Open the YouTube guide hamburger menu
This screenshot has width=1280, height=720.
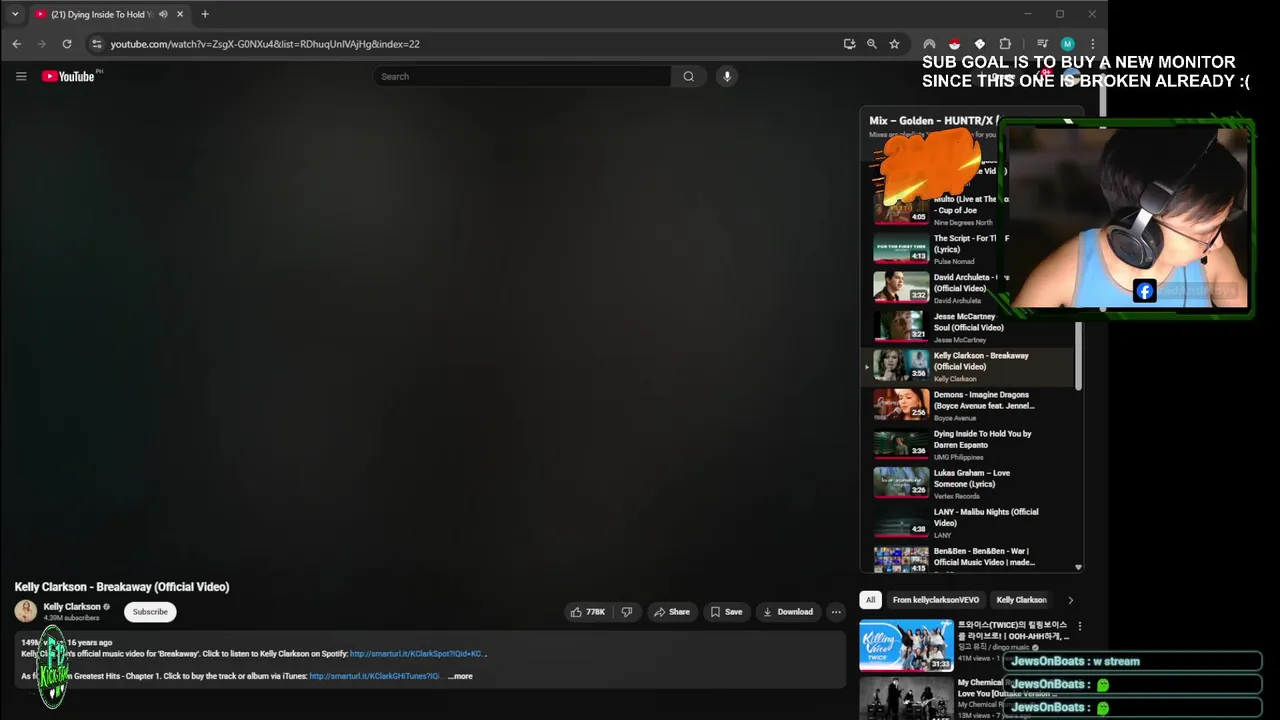coord(21,76)
